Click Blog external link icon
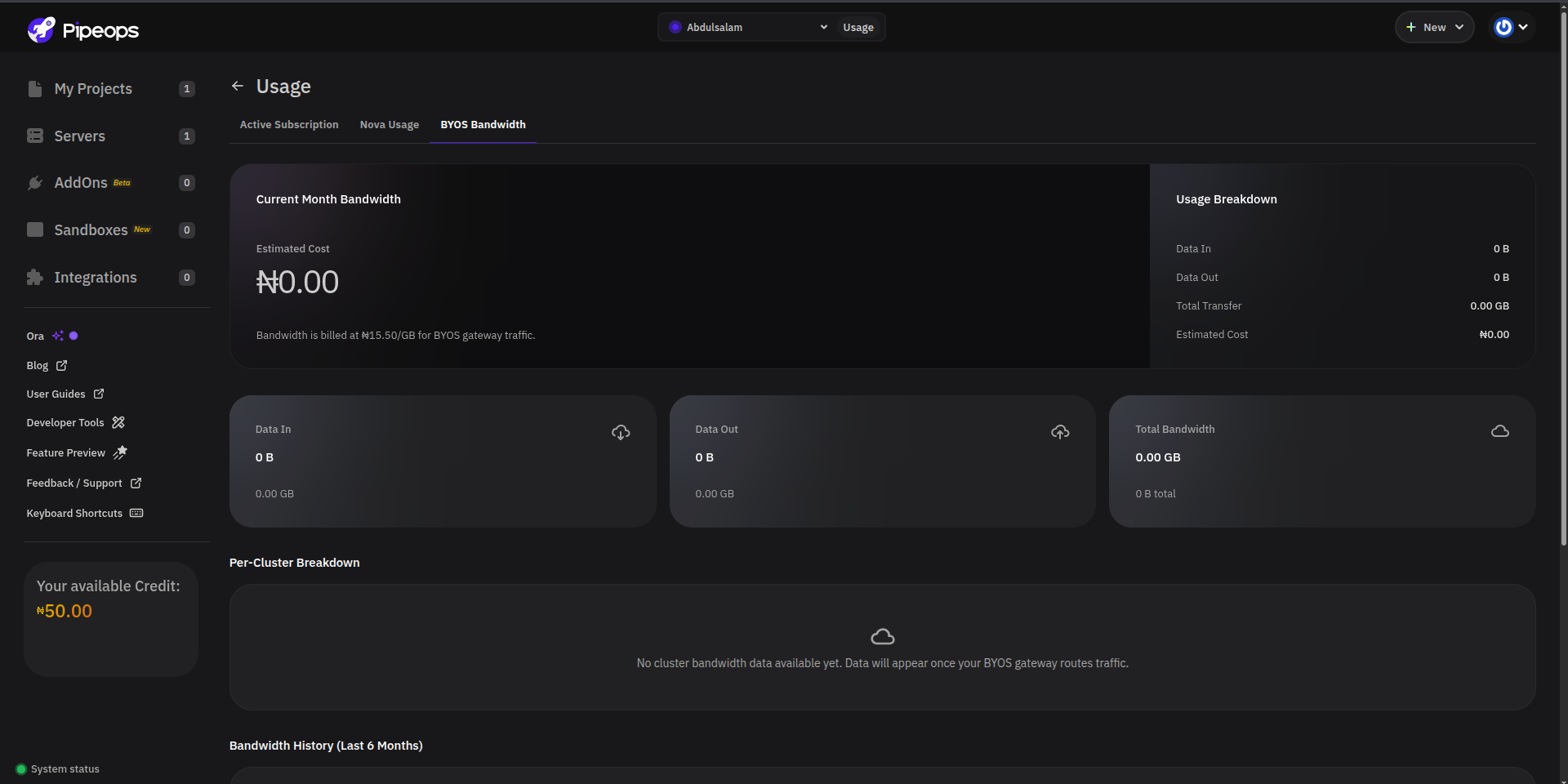The height and width of the screenshot is (784, 1568). click(x=61, y=365)
